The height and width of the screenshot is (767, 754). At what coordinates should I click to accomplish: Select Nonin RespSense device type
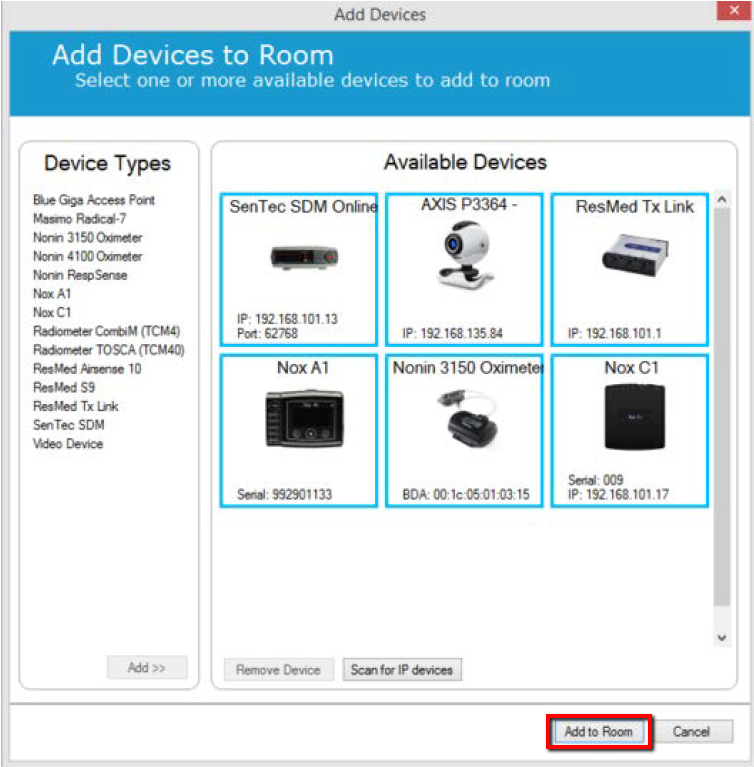click(80, 275)
